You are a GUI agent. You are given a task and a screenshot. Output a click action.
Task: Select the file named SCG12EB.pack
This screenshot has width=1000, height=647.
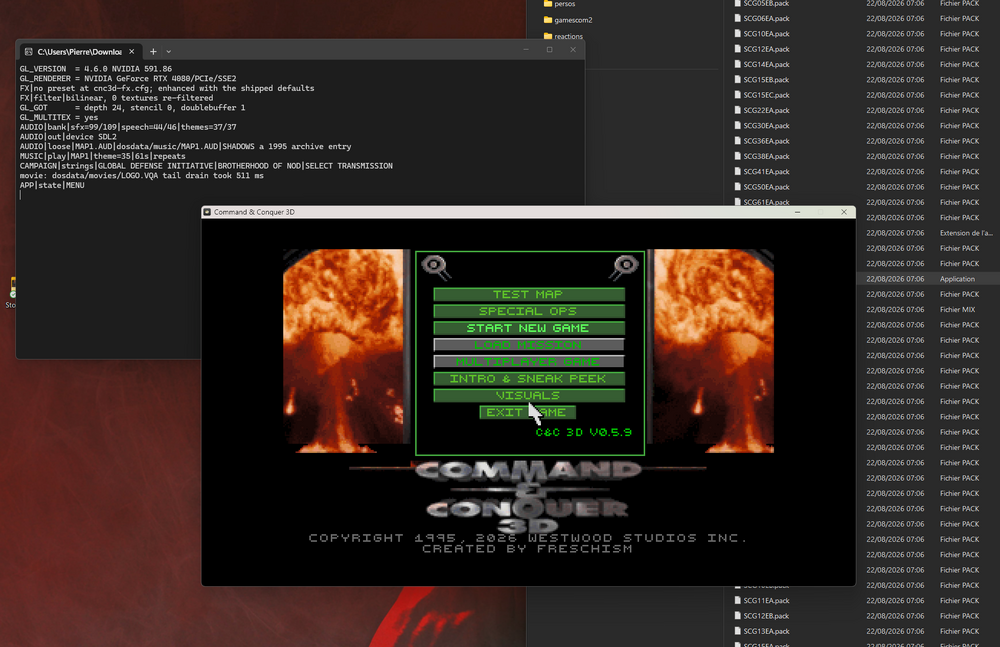coord(766,616)
